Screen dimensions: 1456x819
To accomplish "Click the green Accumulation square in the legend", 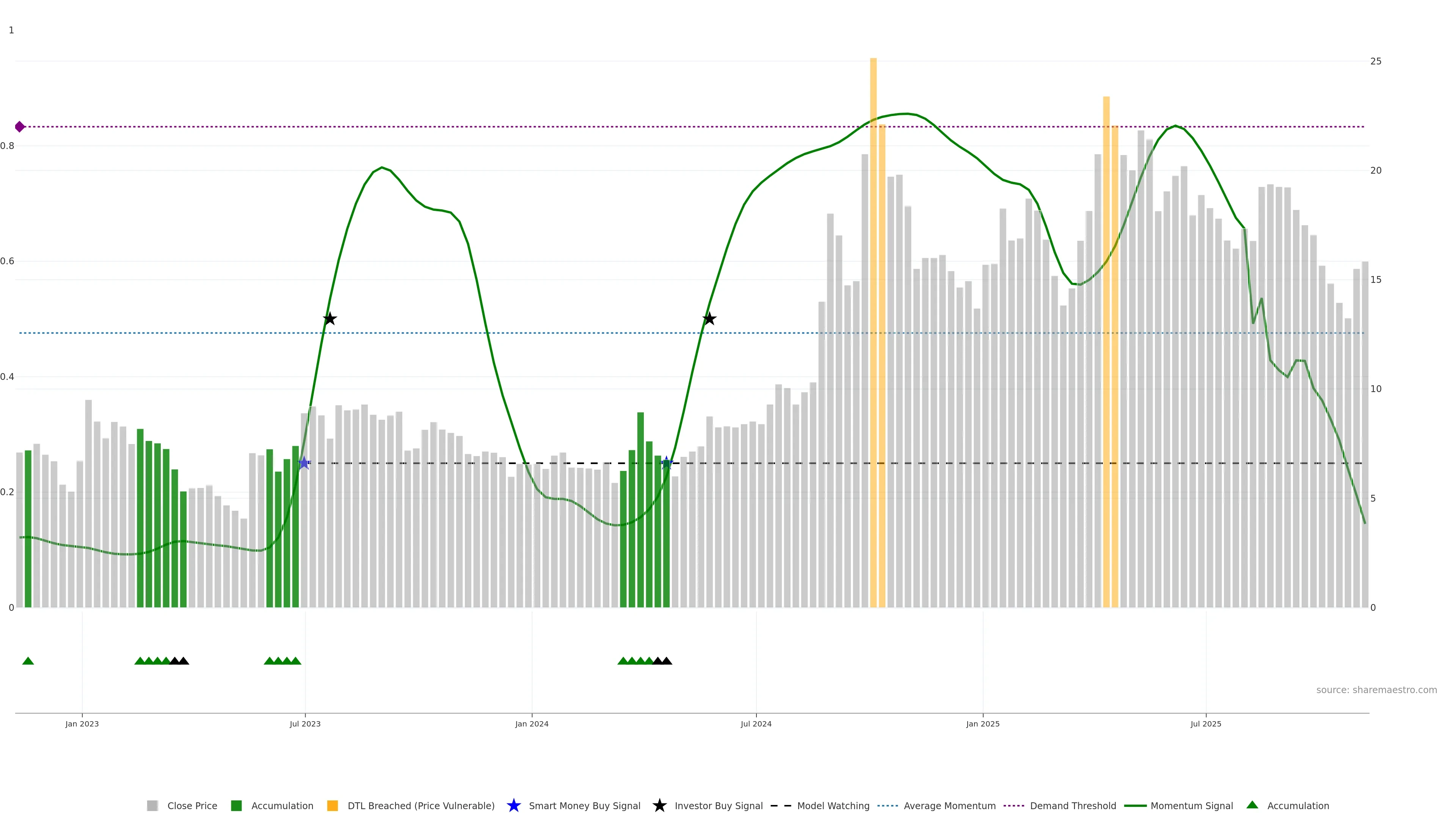I will [236, 805].
